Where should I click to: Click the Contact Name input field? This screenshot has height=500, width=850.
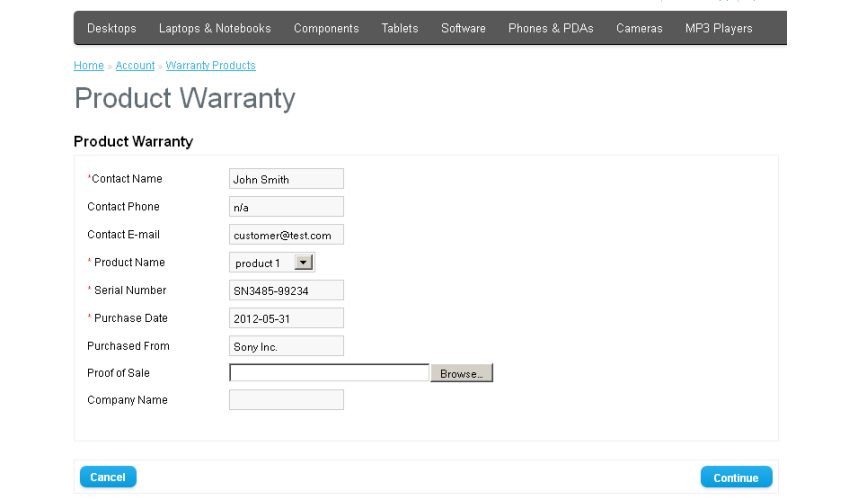coord(286,178)
